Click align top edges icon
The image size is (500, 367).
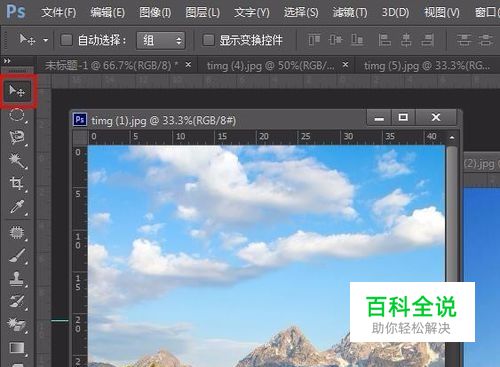[x=314, y=40]
